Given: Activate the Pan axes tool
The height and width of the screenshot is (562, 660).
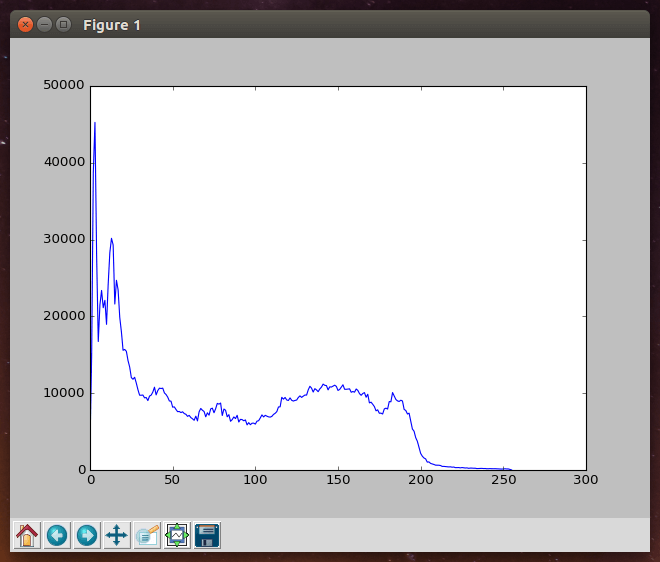Looking at the screenshot, I should click(117, 535).
